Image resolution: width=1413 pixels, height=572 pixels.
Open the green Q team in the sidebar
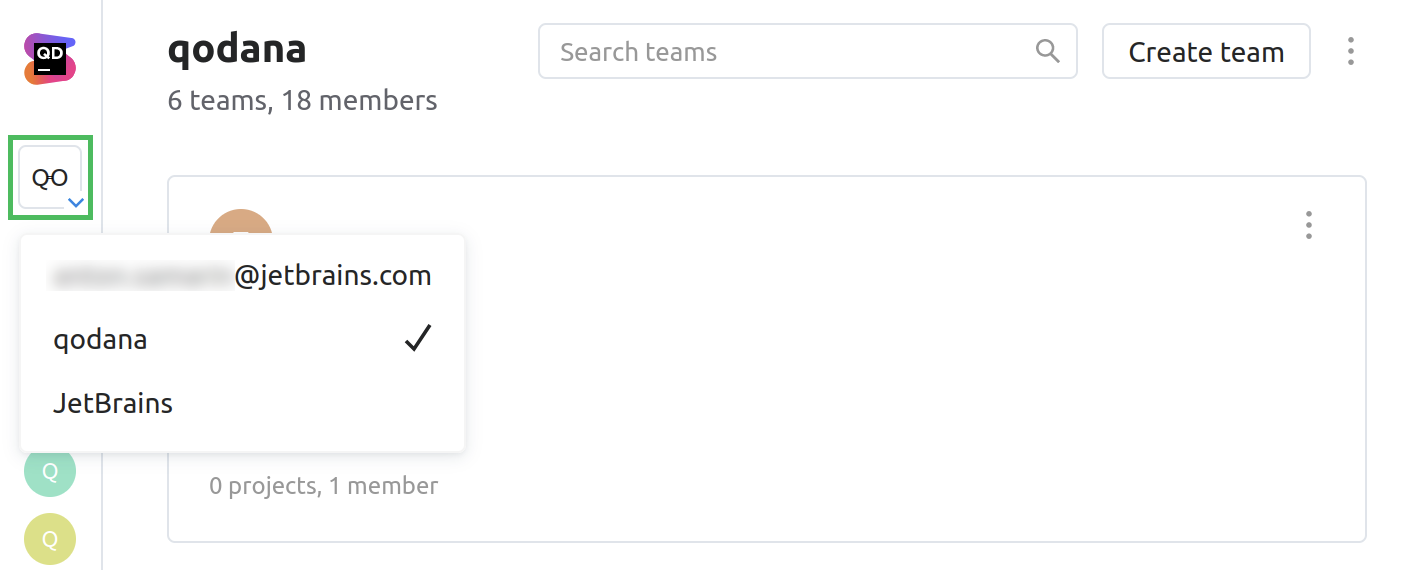click(x=50, y=471)
